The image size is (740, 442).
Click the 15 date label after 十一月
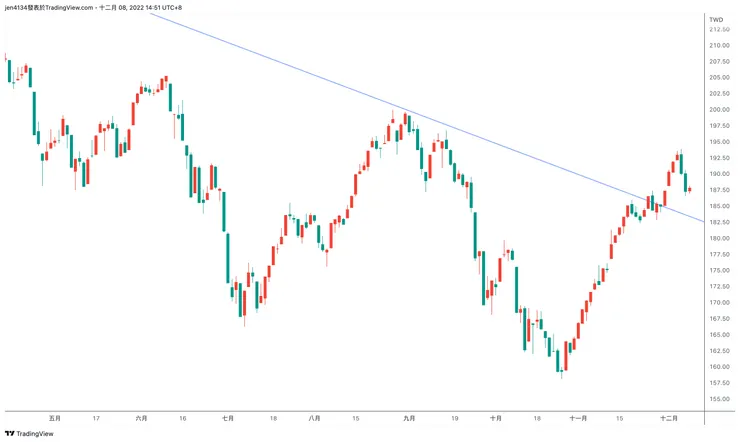tap(620, 418)
